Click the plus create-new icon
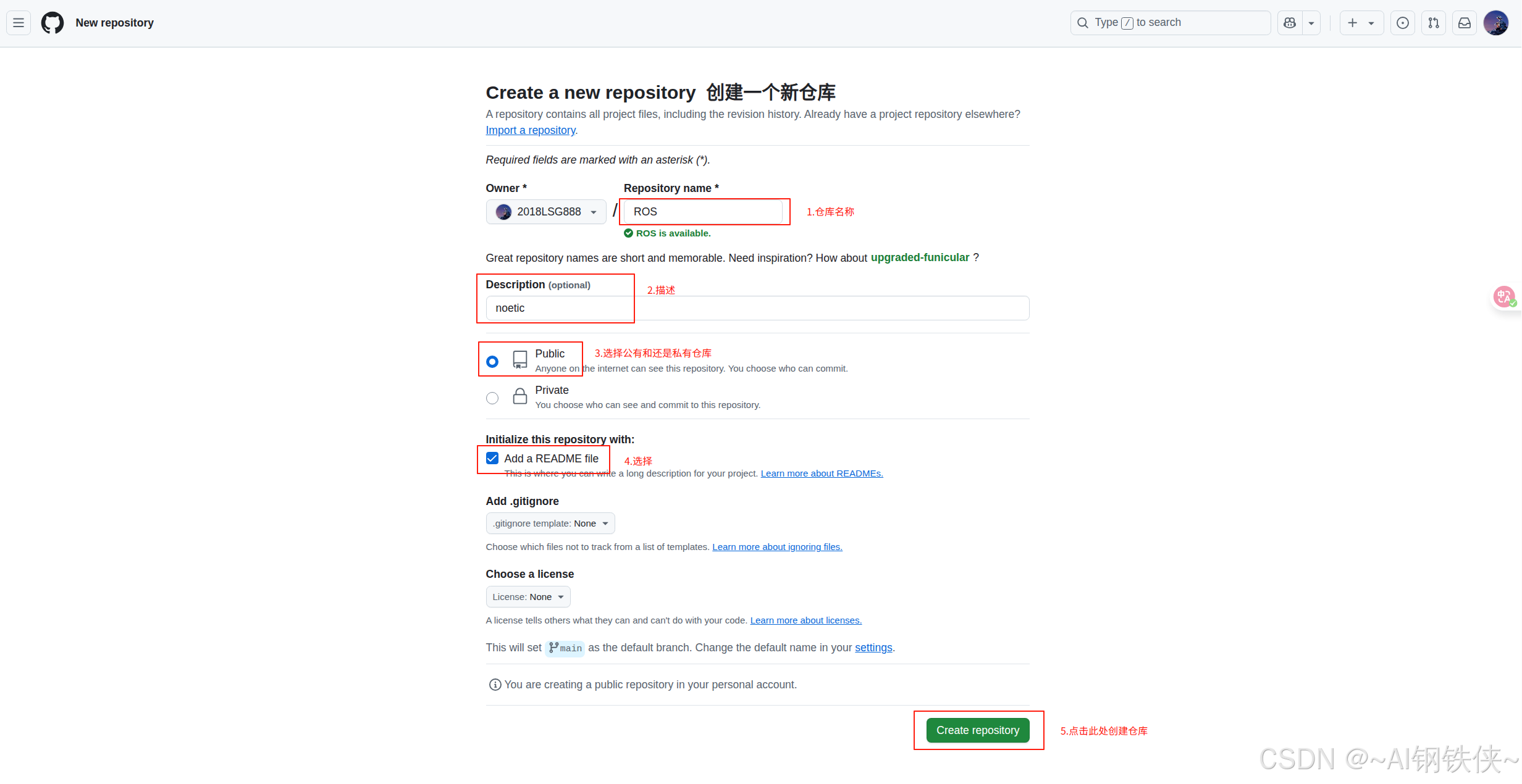This screenshot has height=784, width=1522. (1352, 23)
